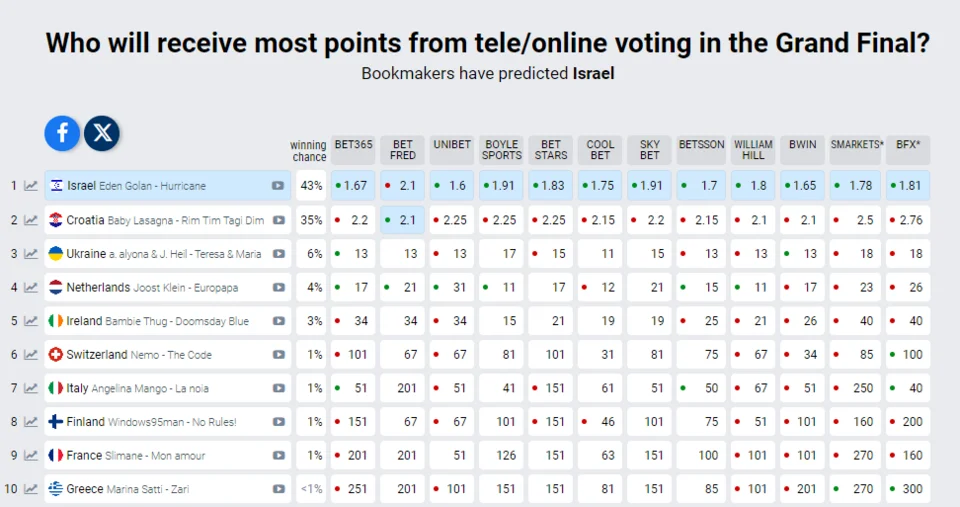Play Italy's La noia video
The width and height of the screenshot is (960, 507).
click(x=278, y=389)
